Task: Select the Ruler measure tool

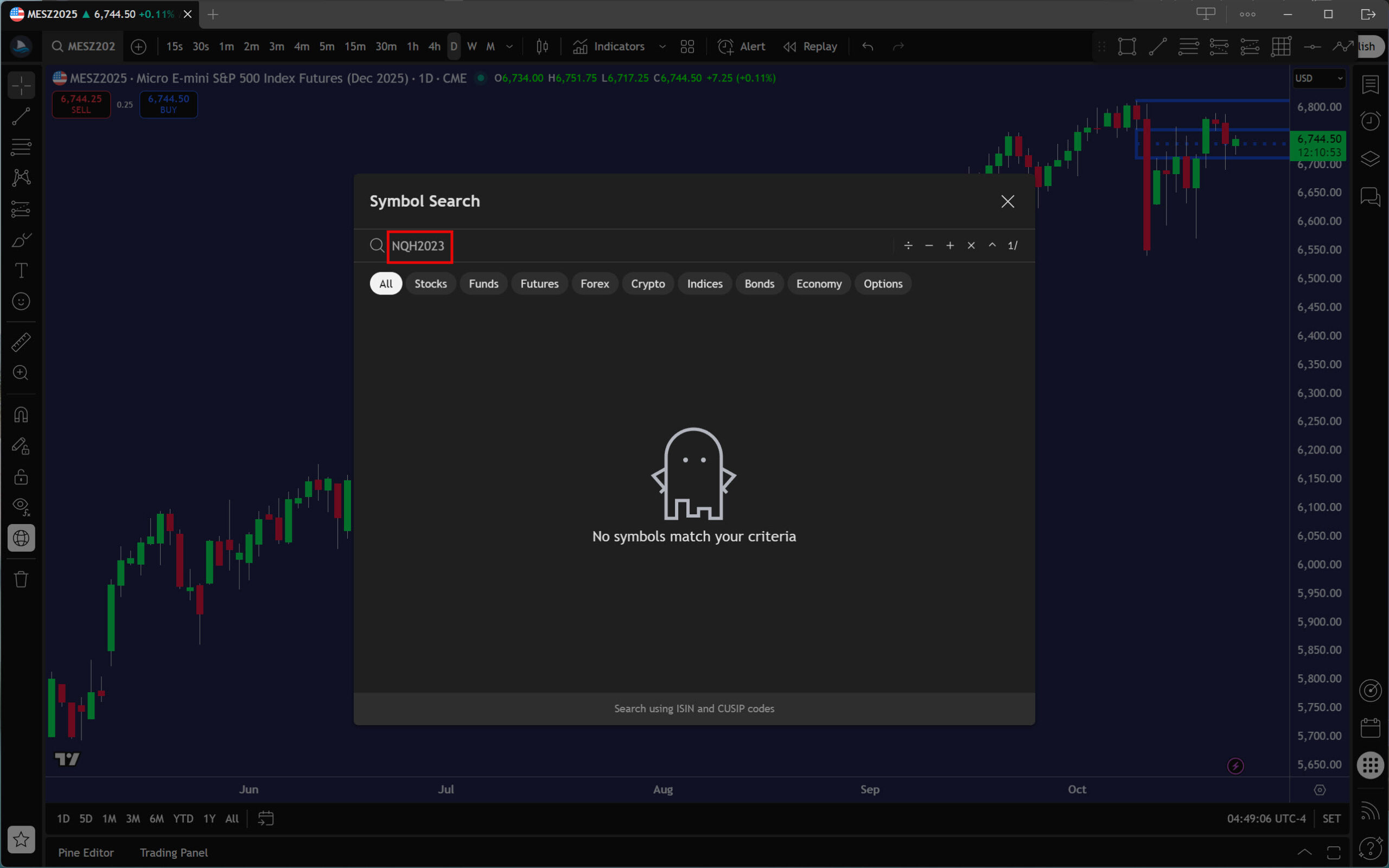Action: 21,342
